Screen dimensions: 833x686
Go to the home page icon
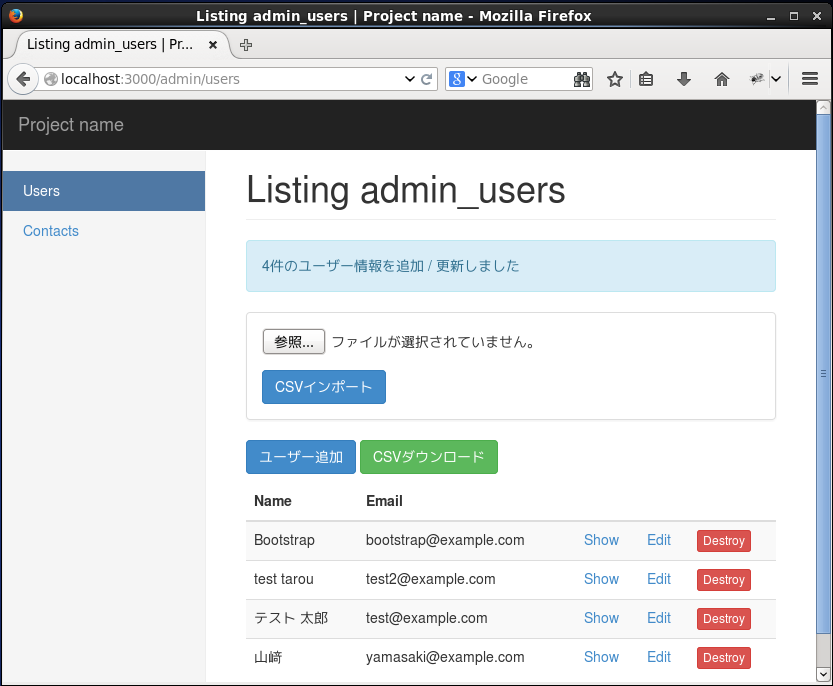721,79
